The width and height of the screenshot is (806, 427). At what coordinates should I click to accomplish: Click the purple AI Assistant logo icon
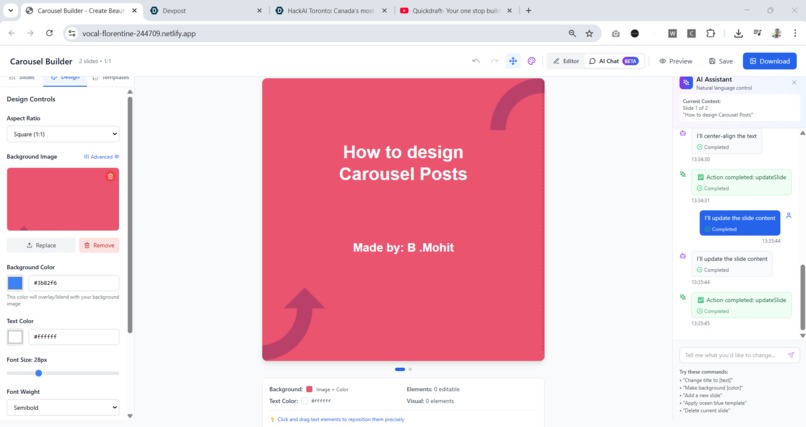click(686, 82)
